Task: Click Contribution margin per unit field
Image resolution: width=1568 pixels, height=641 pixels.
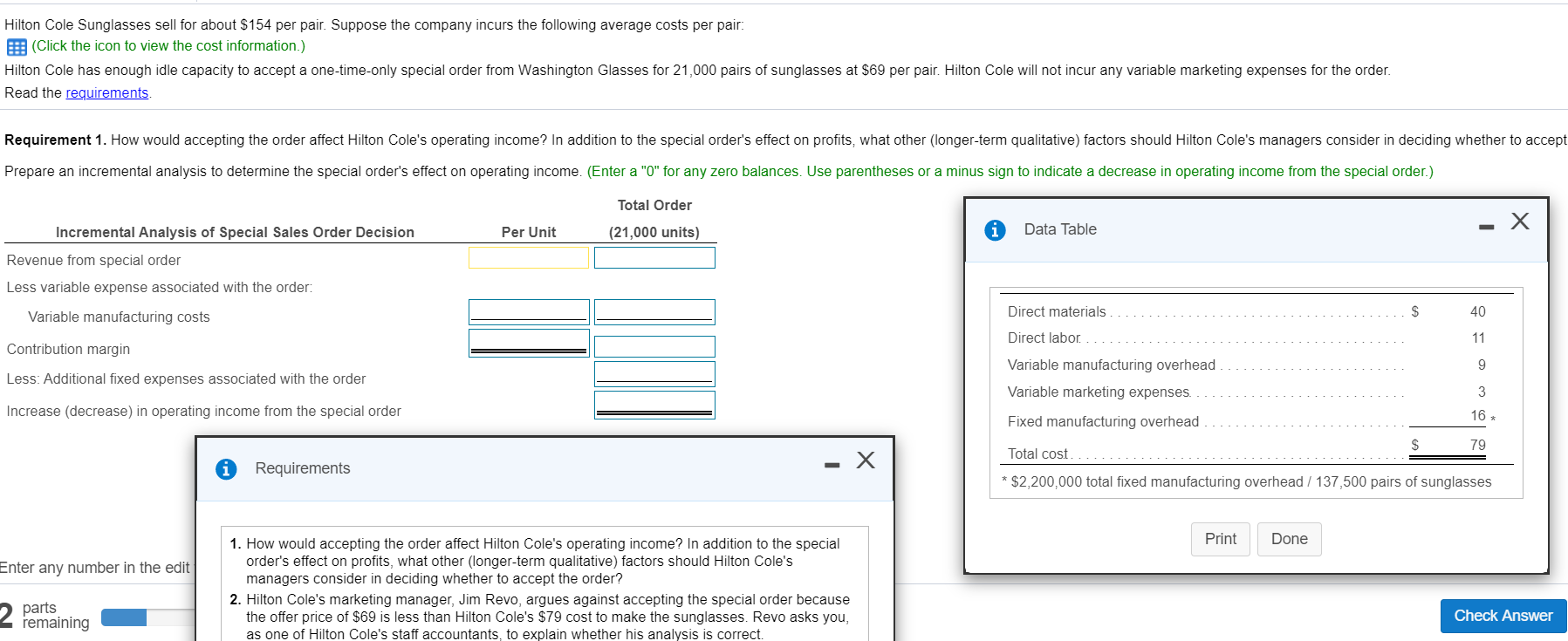Action: [x=529, y=343]
